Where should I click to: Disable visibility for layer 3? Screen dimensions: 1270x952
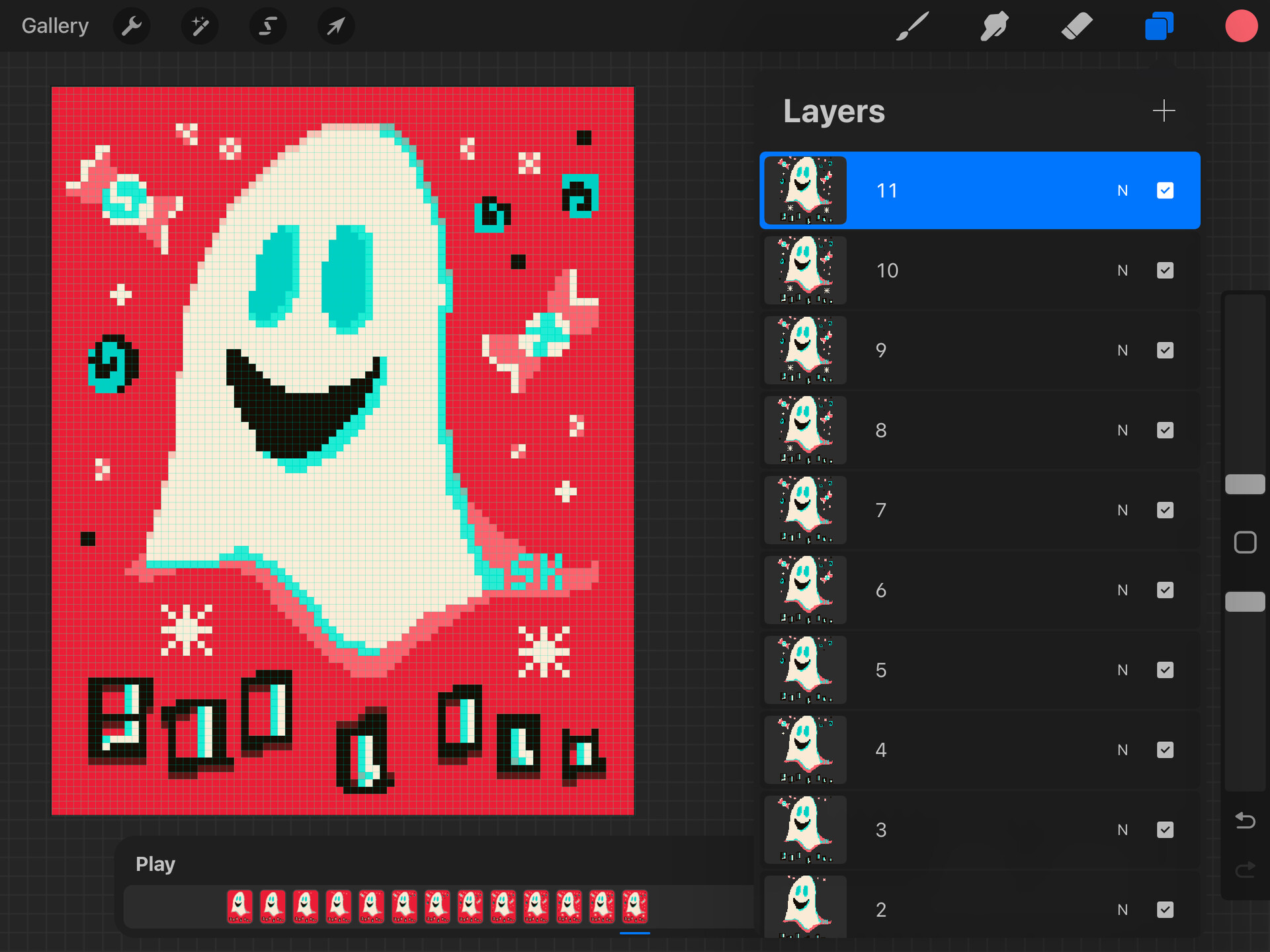click(x=1165, y=830)
